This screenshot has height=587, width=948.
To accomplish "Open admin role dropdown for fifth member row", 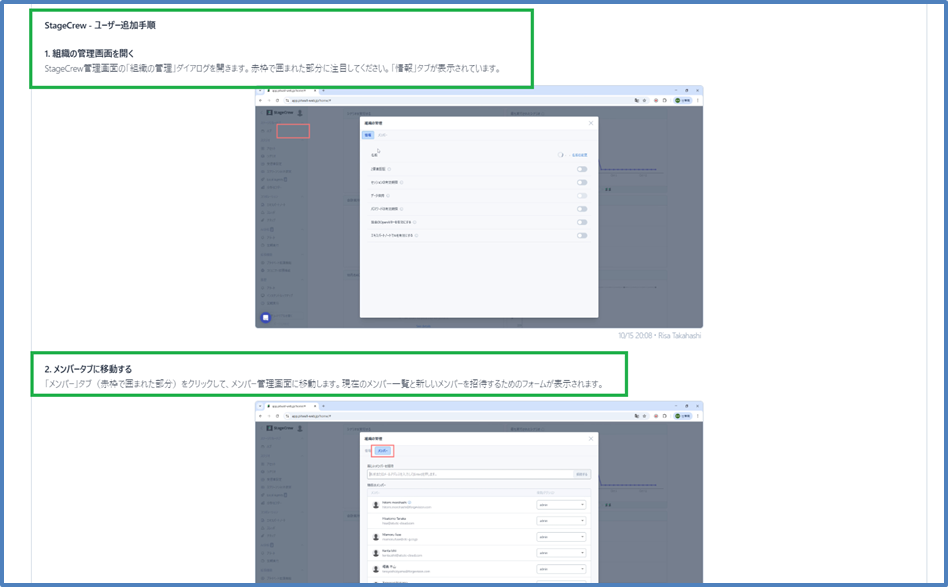I will (561, 569).
